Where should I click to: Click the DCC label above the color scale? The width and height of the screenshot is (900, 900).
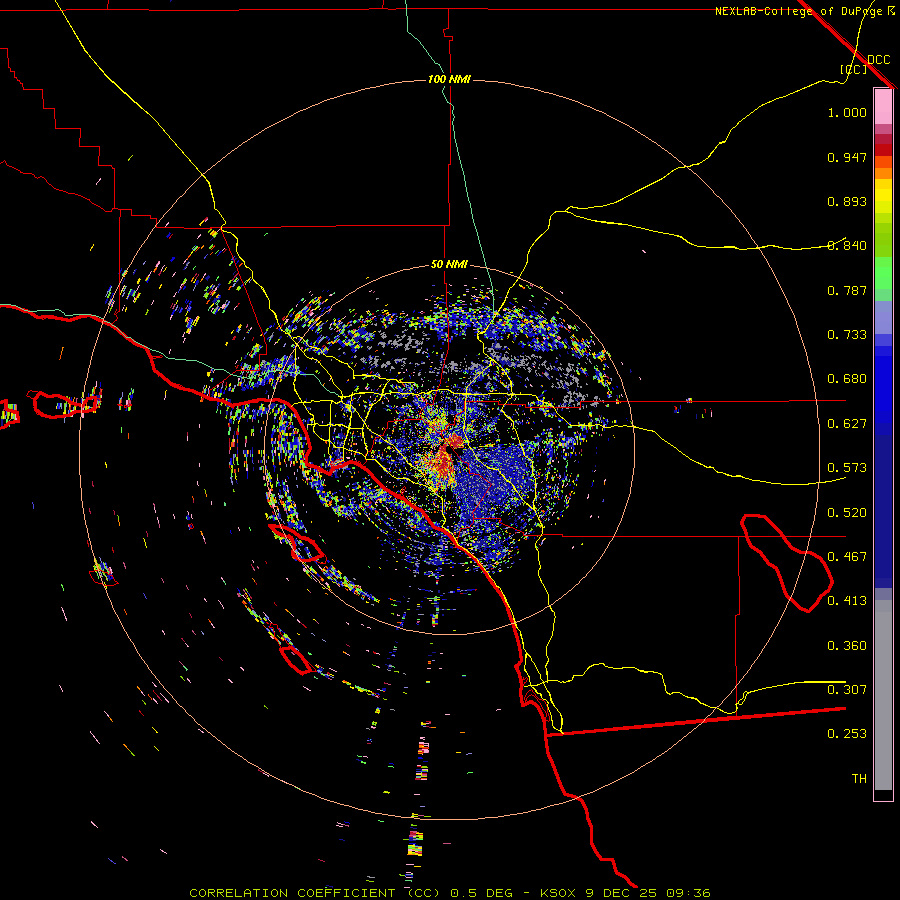pyautogui.click(x=878, y=60)
